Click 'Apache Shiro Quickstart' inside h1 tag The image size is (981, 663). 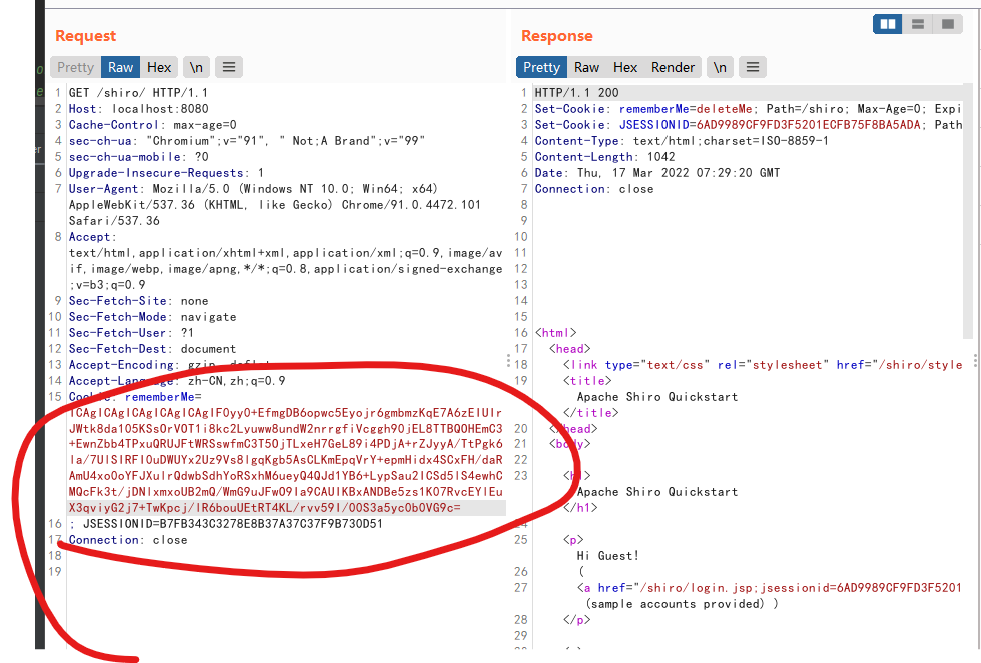tap(657, 492)
